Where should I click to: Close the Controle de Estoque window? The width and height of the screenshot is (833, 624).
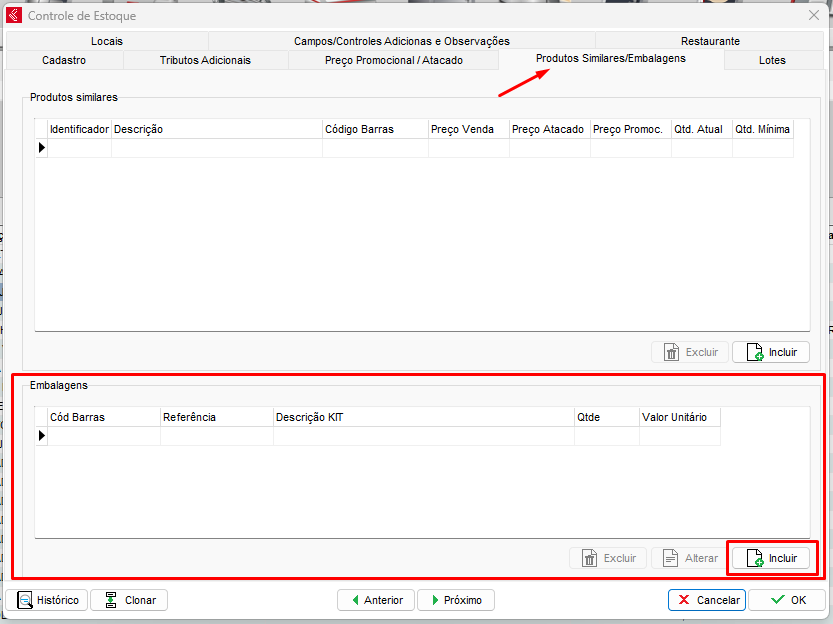click(813, 16)
